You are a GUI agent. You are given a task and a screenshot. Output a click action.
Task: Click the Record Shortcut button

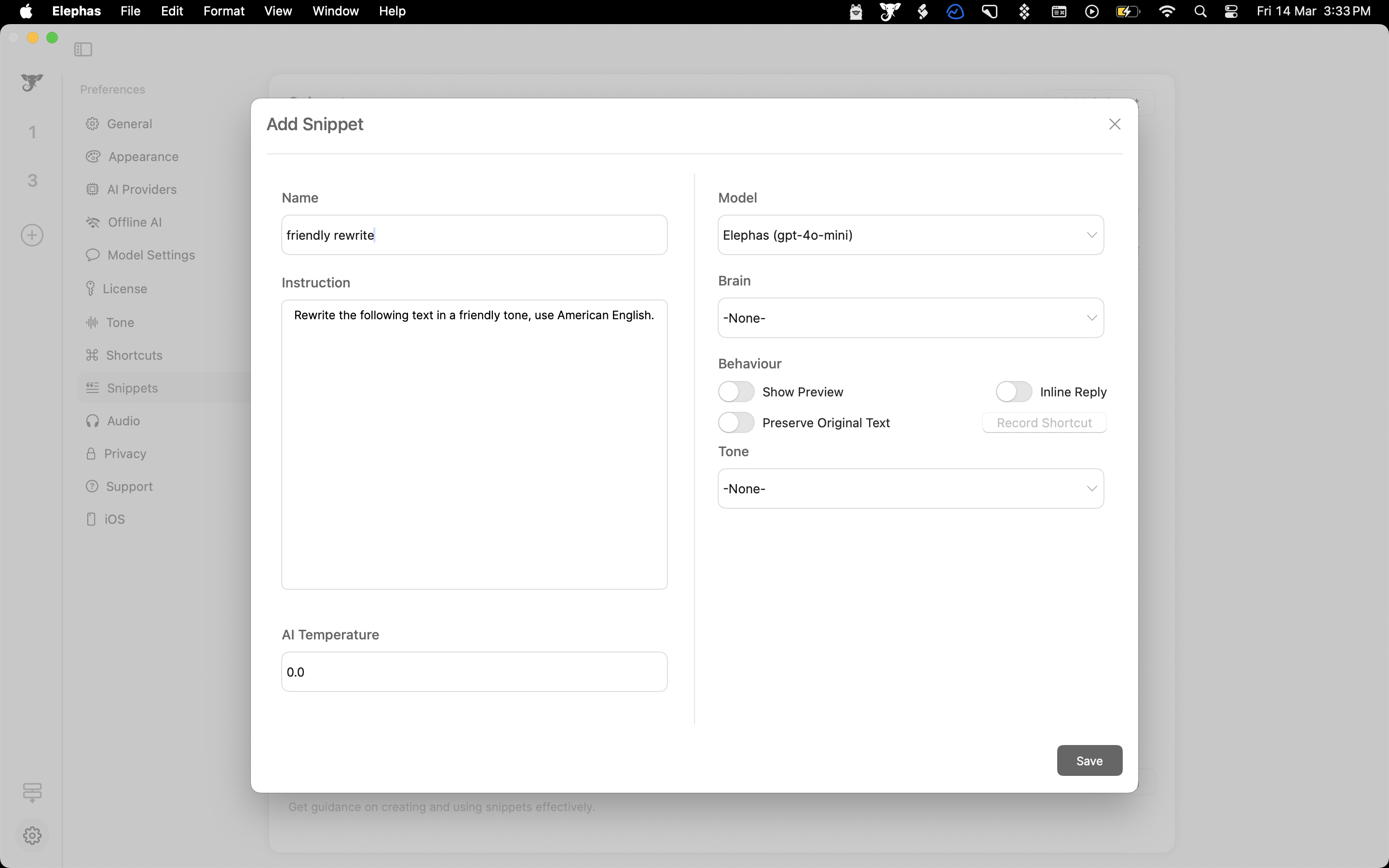point(1044,423)
